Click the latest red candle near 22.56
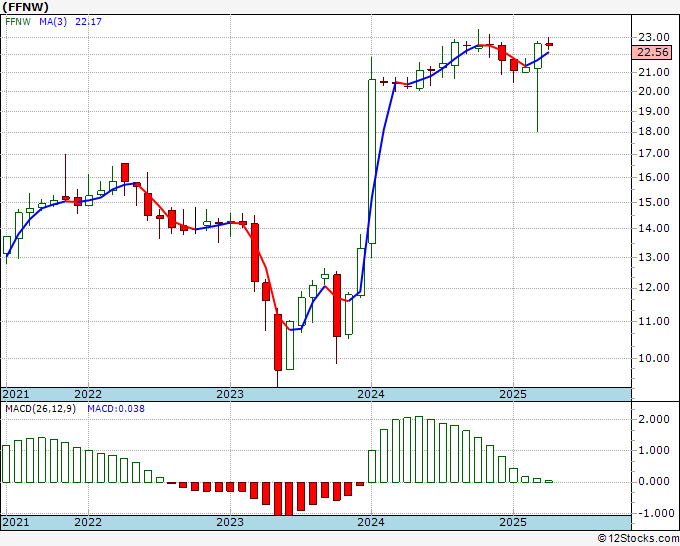The width and height of the screenshot is (680, 546). click(x=549, y=44)
